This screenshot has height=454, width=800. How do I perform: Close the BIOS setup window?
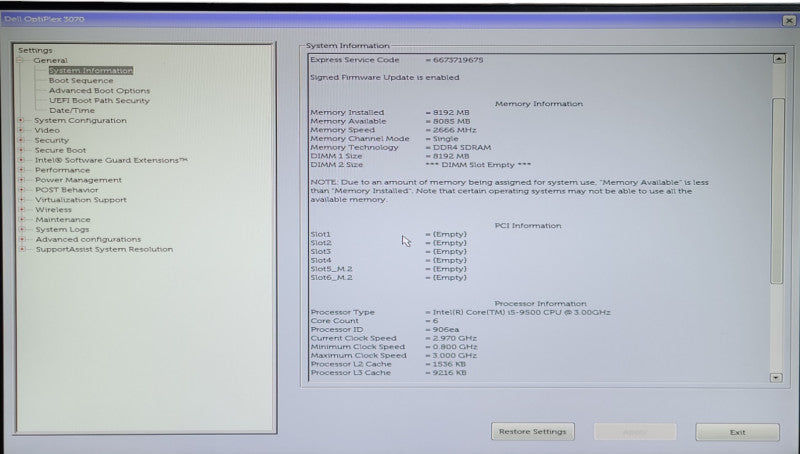coord(789,20)
